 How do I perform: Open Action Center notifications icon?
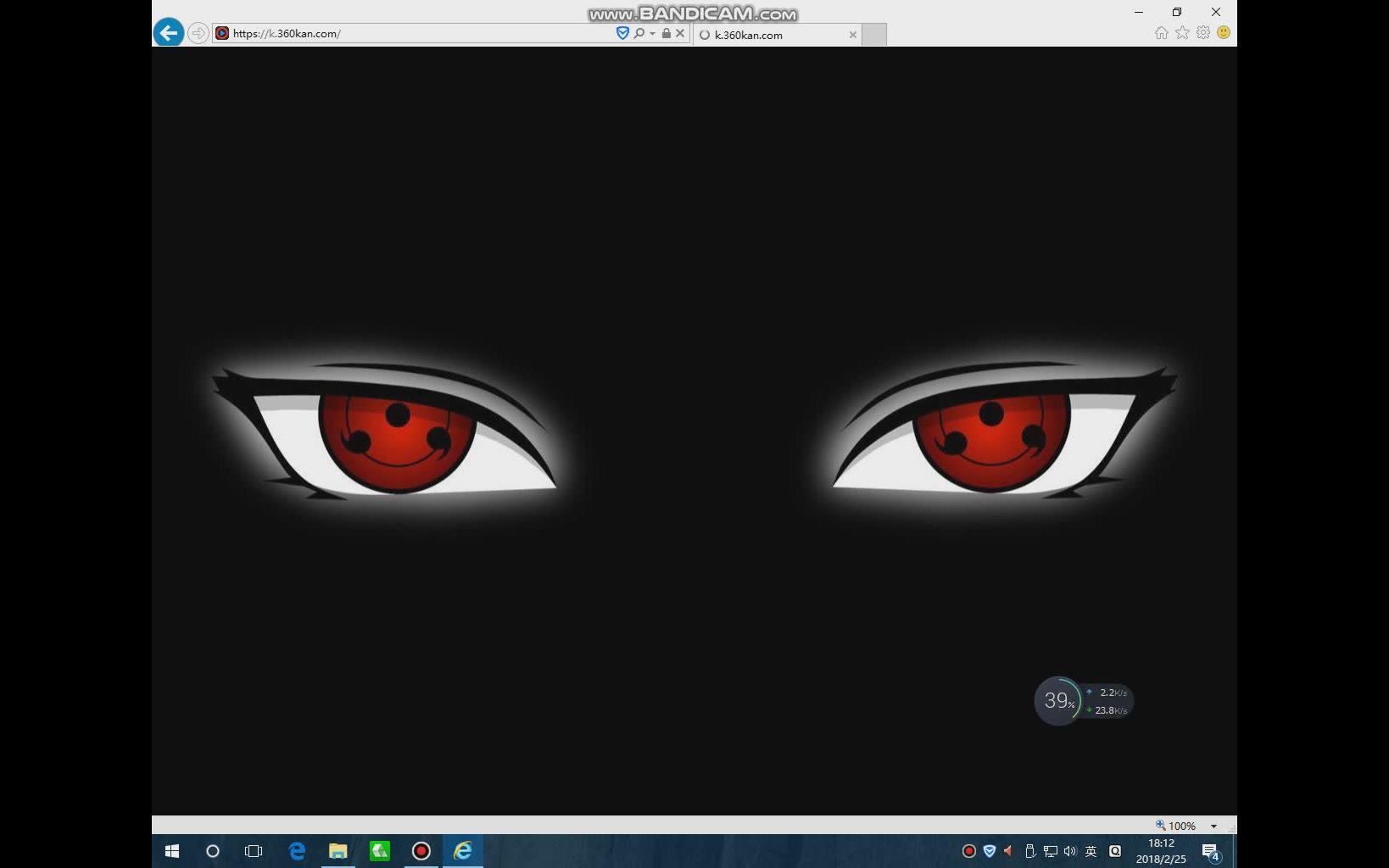(x=1211, y=852)
